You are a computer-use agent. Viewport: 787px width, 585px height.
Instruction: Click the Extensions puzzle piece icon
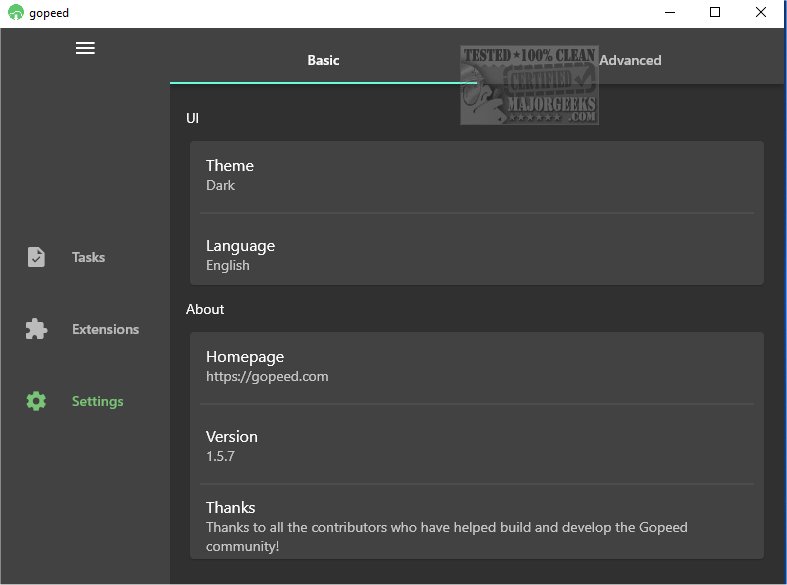tap(36, 329)
